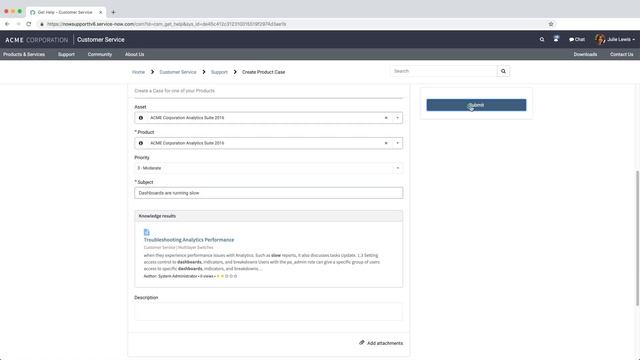The height and width of the screenshot is (360, 640).
Task: Open Downloads in navigation bar
Action: pyautogui.click(x=585, y=54)
